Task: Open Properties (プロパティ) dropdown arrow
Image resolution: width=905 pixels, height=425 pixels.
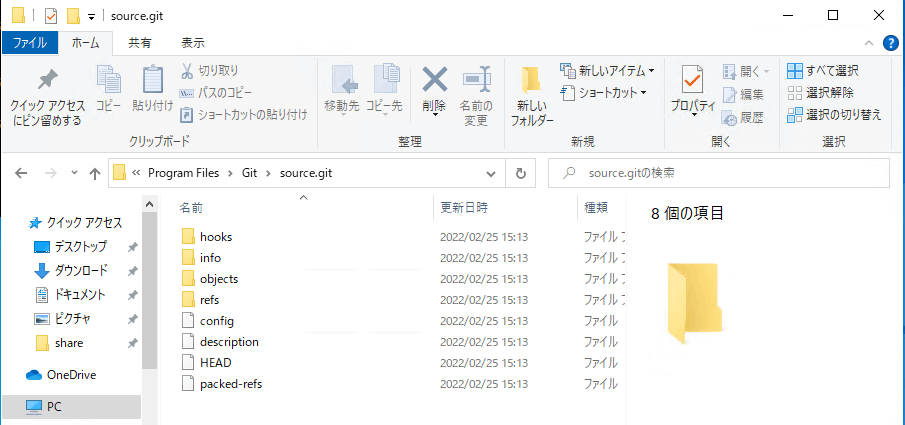Action: pos(693,116)
